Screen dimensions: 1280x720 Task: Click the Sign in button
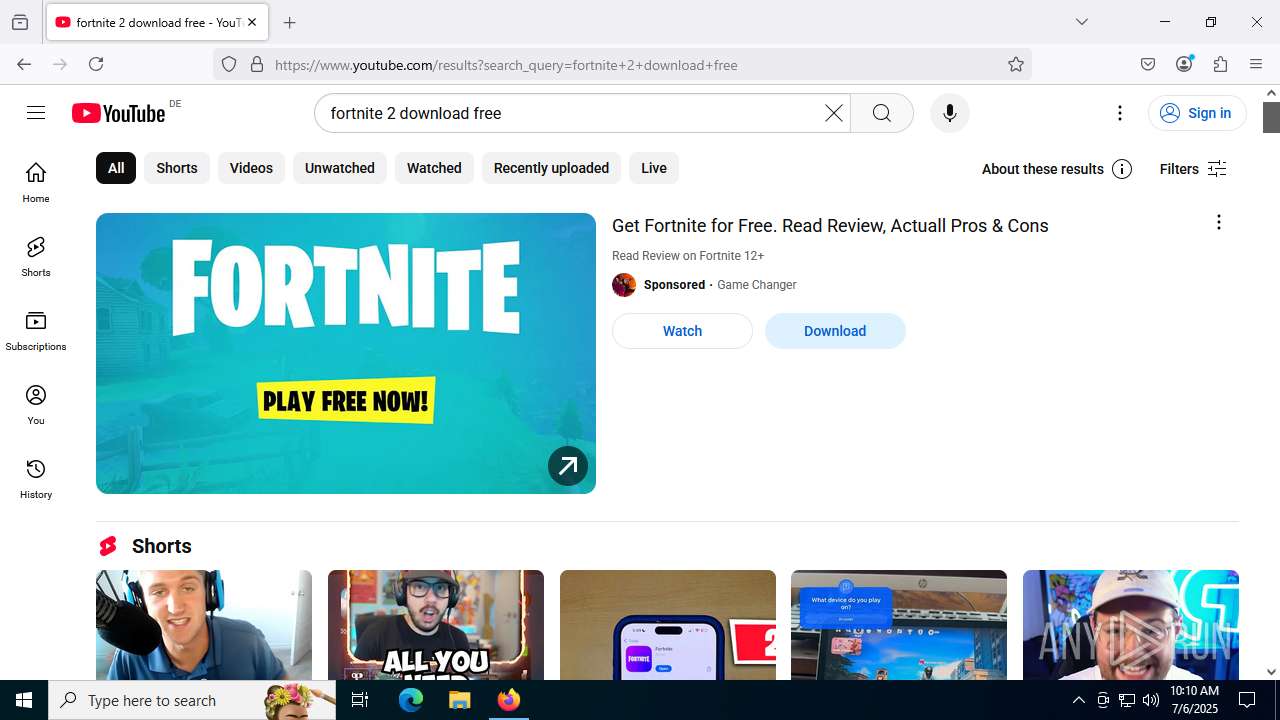pos(1197,113)
